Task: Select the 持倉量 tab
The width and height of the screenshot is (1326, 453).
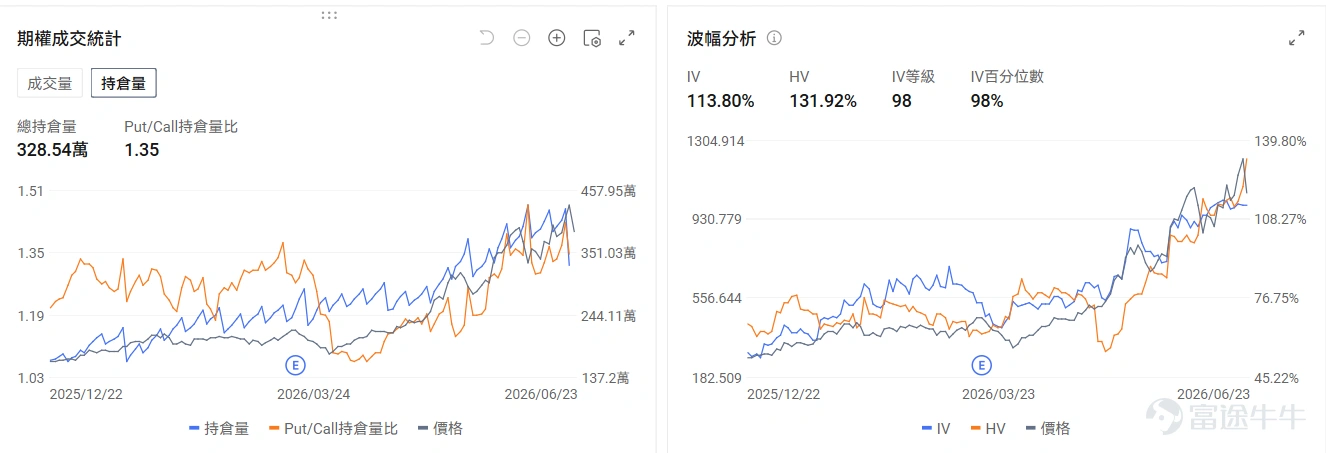Action: tap(124, 83)
